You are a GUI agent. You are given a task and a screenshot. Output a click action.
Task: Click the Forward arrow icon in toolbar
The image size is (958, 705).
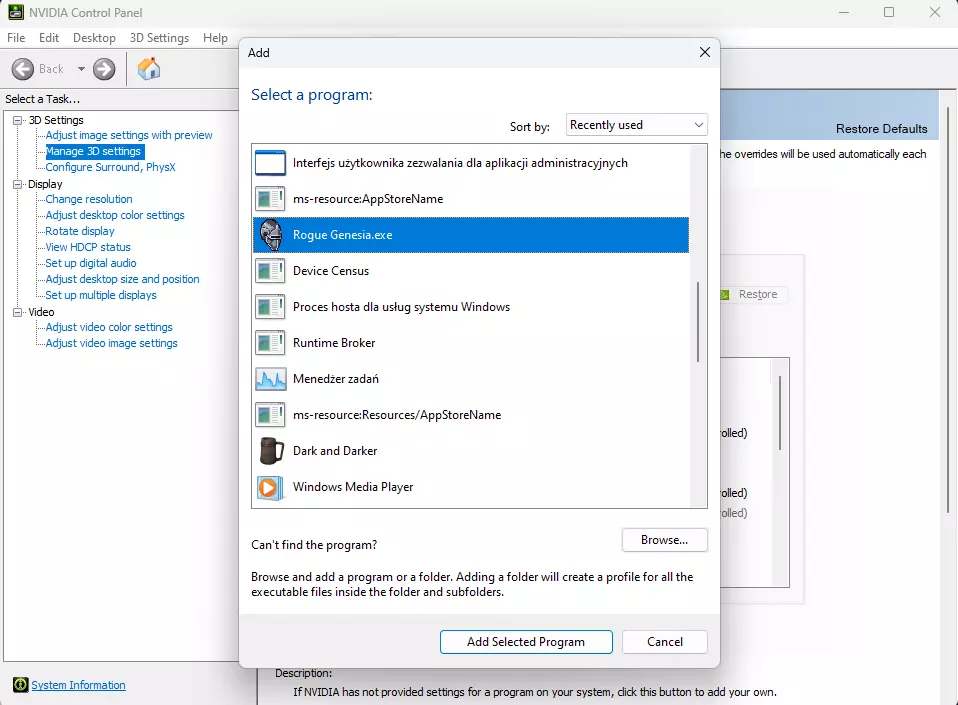(x=104, y=69)
